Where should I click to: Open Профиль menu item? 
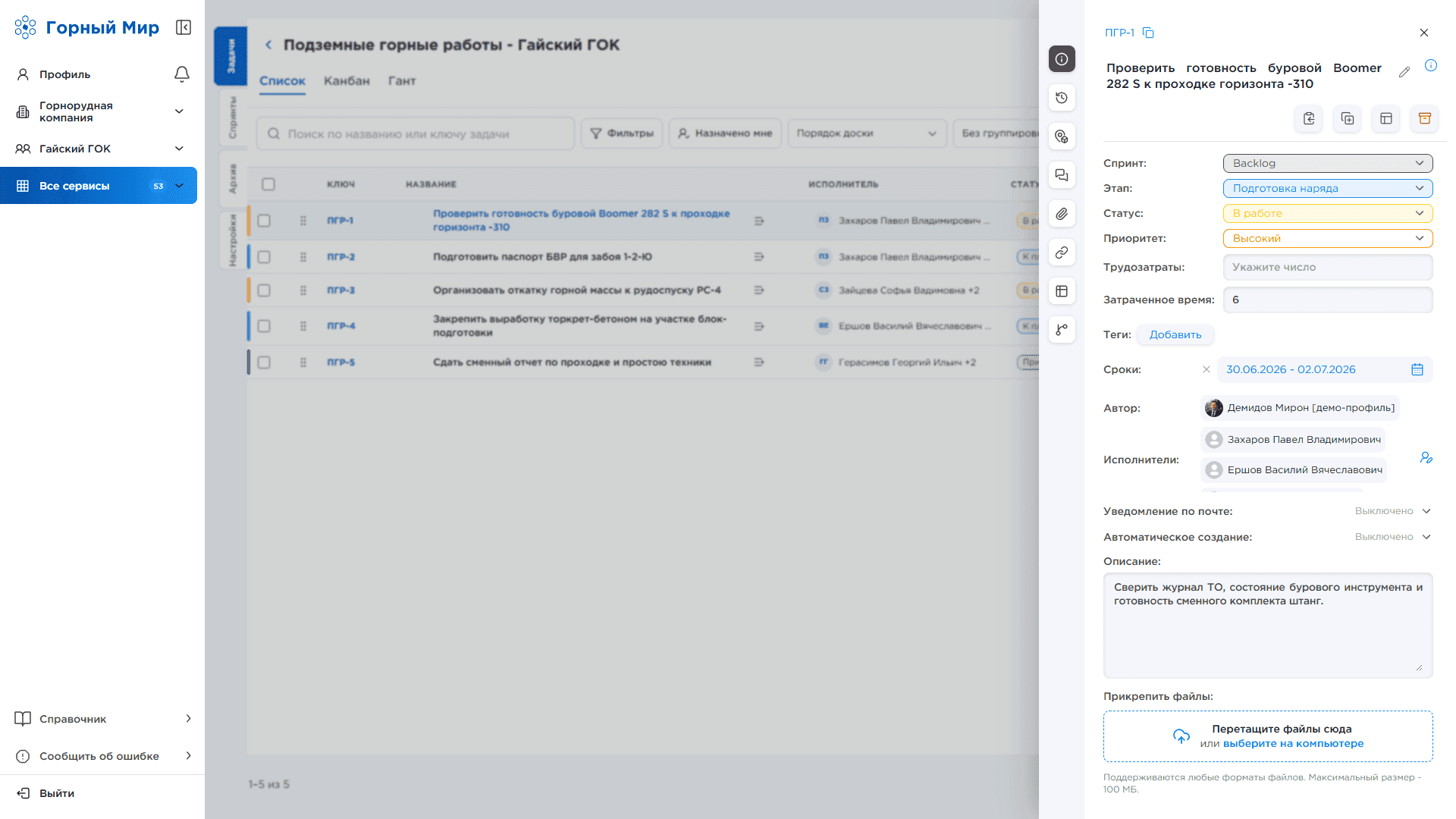(64, 74)
